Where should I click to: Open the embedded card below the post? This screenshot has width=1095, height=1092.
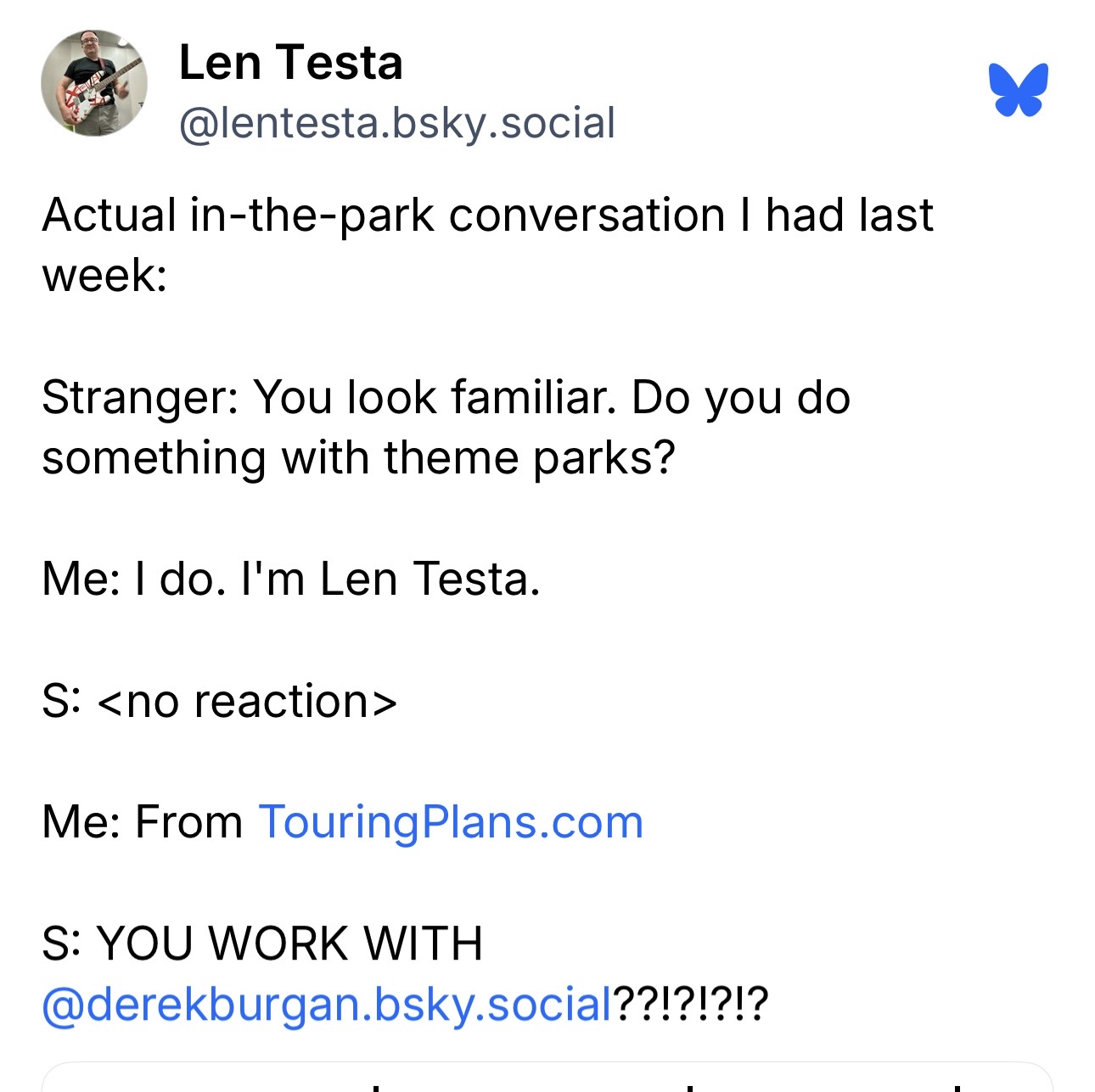[x=547, y=1078]
